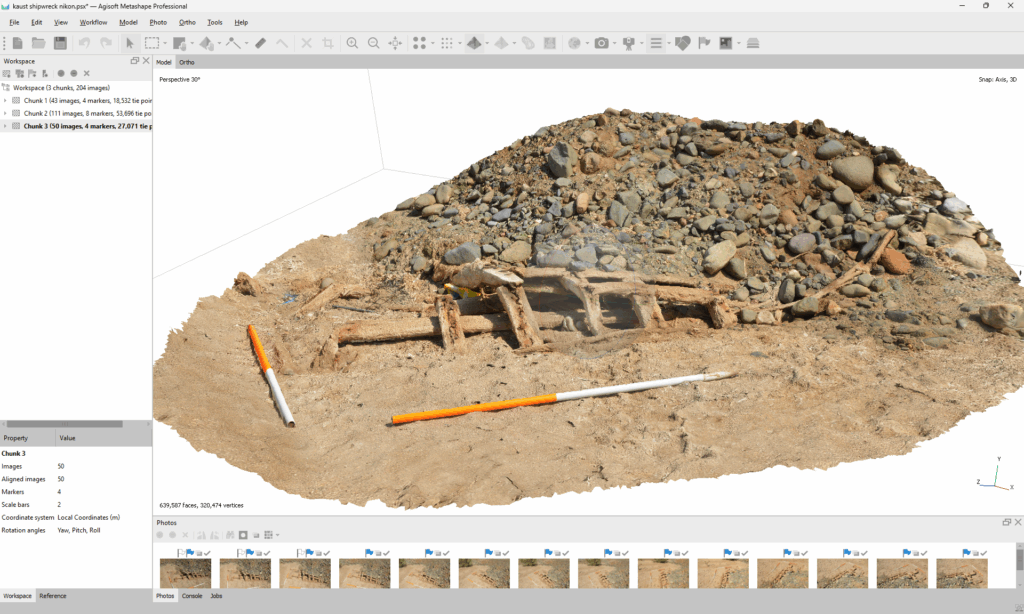Image resolution: width=1024 pixels, height=614 pixels.
Task: Click the Save project icon
Action: (60, 43)
